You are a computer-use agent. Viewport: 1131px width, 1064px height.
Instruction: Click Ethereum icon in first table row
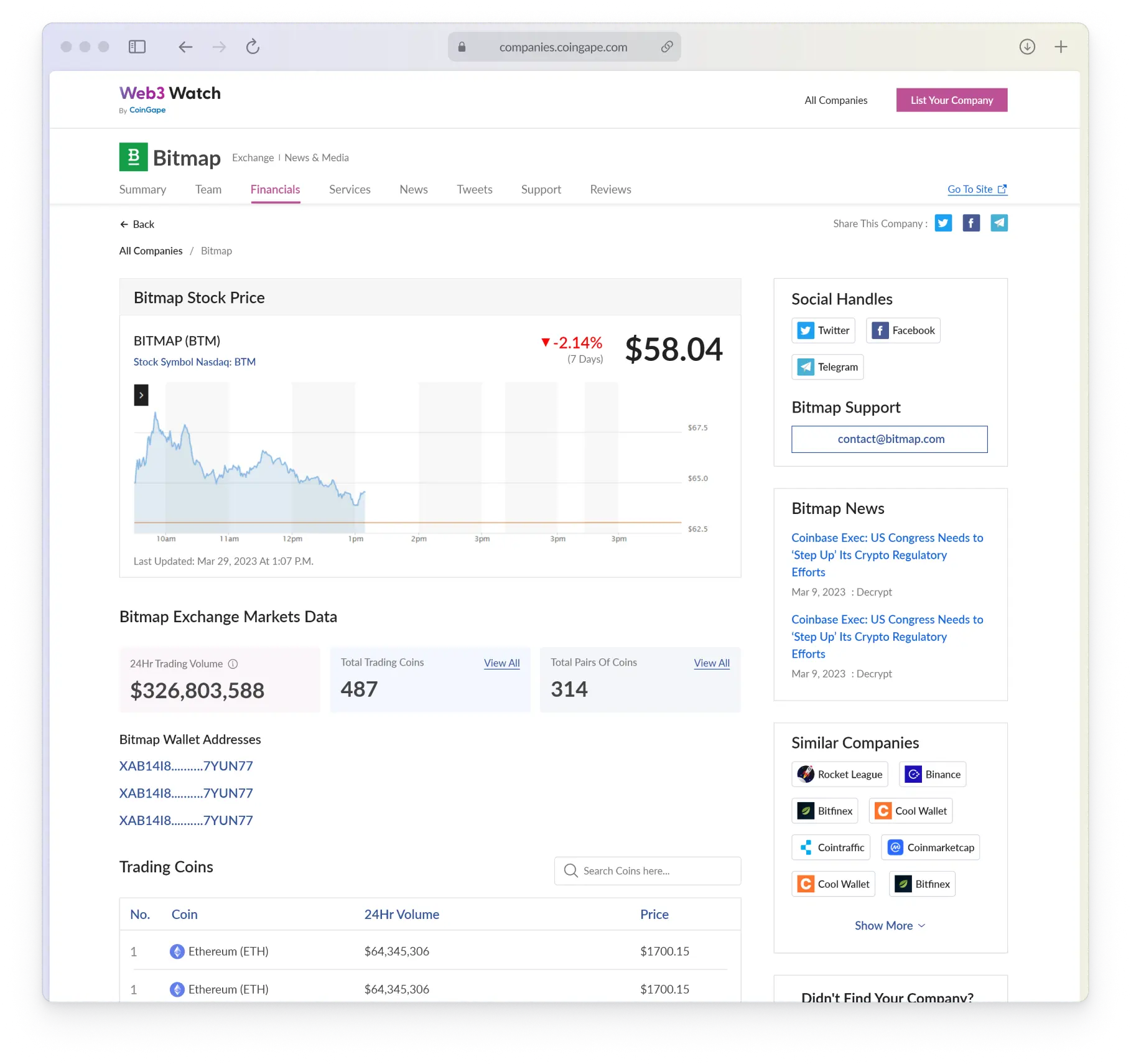[x=177, y=951]
